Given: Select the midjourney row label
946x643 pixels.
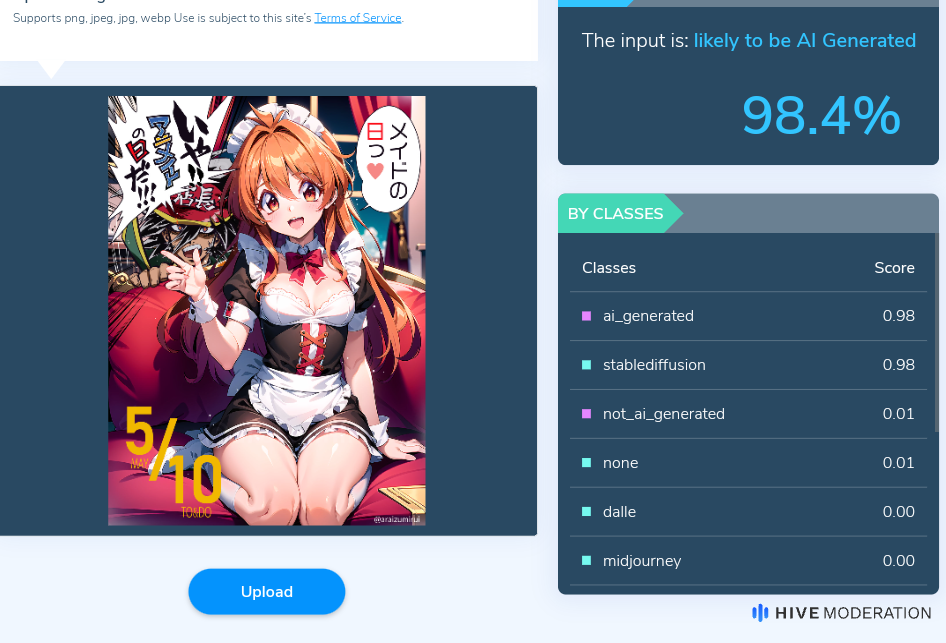Looking at the screenshot, I should click(642, 561).
